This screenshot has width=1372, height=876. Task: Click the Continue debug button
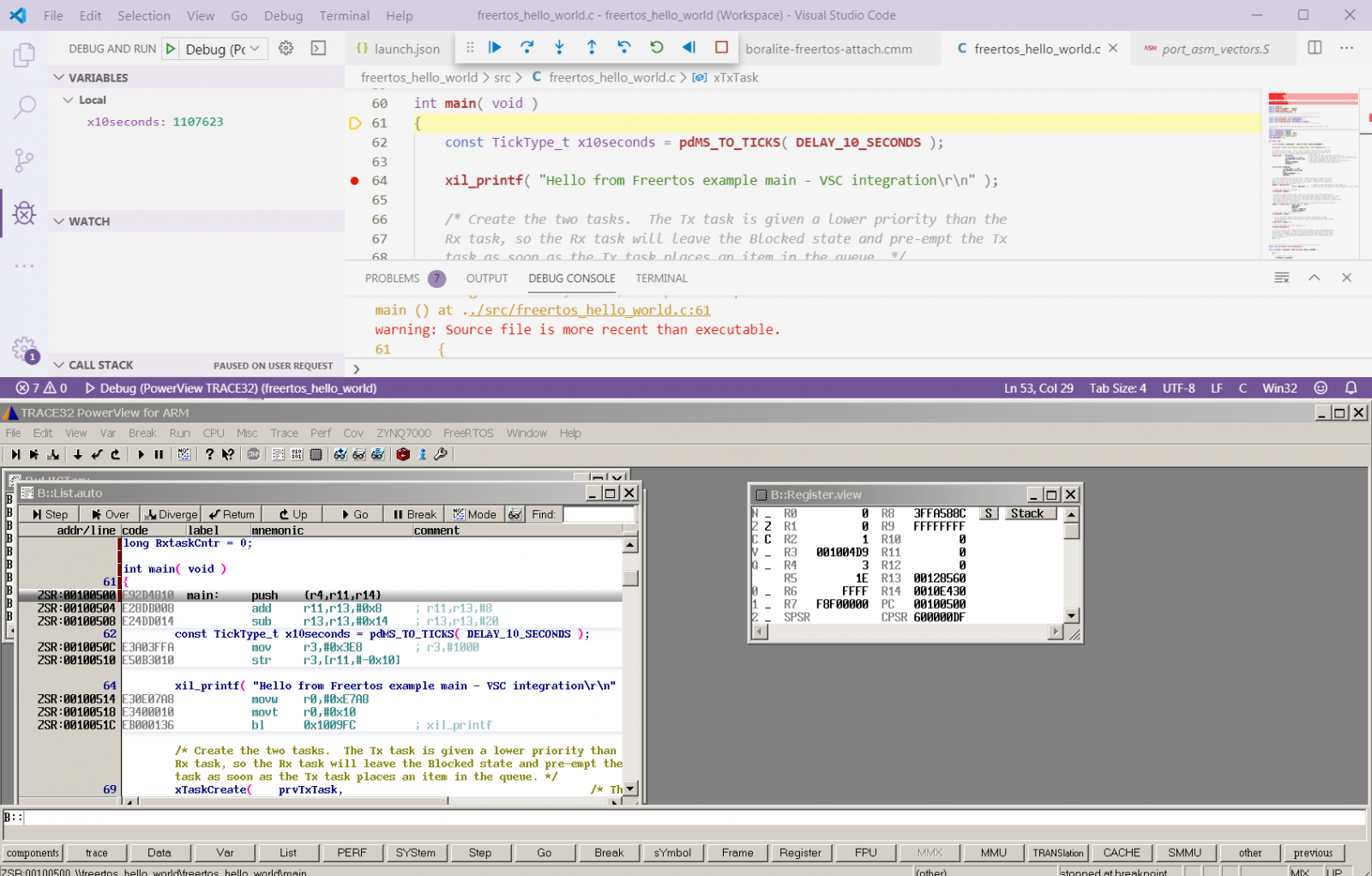(x=495, y=48)
